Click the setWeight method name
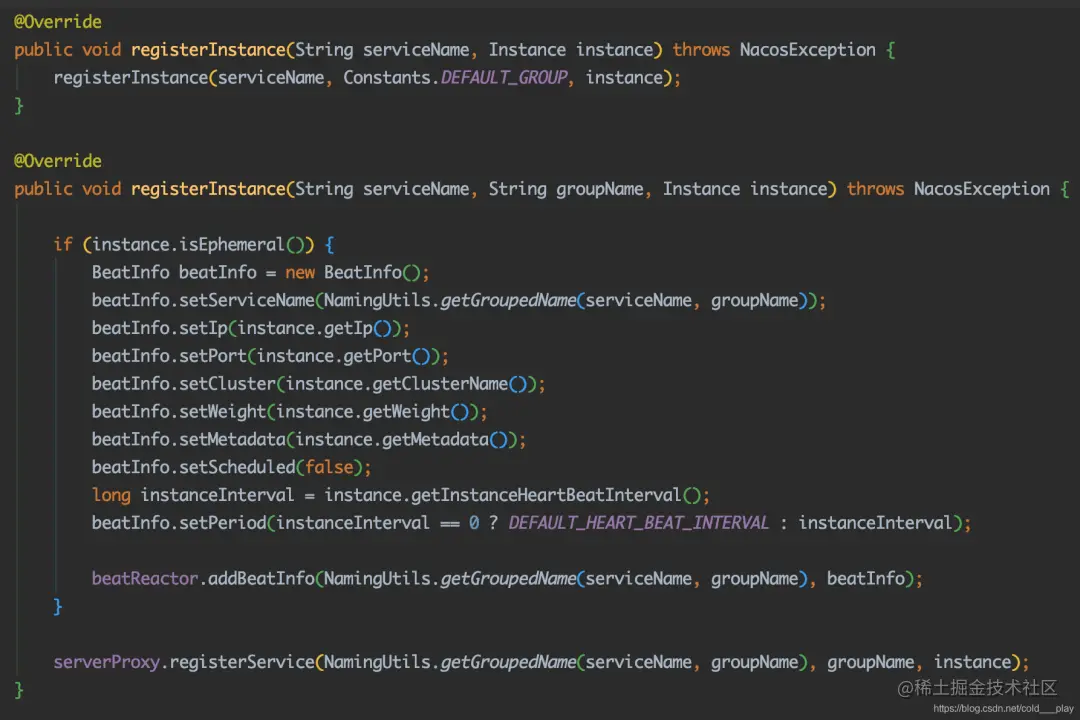The image size is (1080, 720). click(222, 412)
